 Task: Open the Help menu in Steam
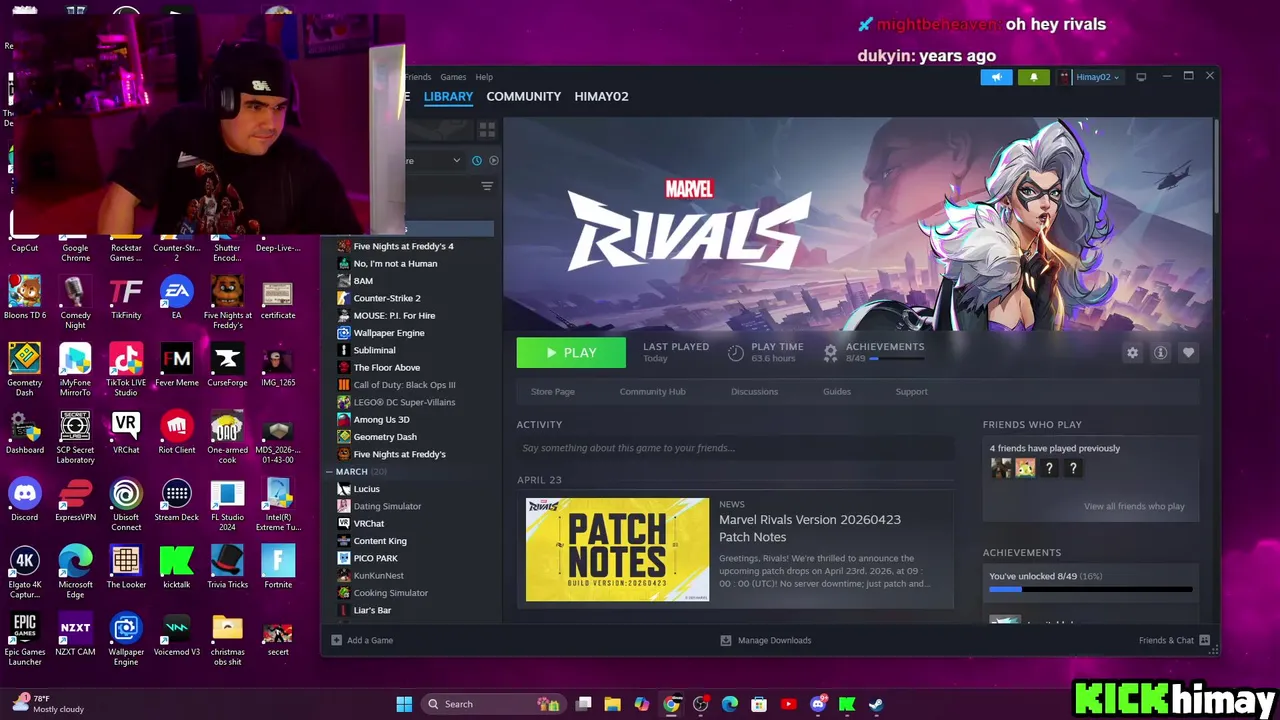(x=484, y=77)
